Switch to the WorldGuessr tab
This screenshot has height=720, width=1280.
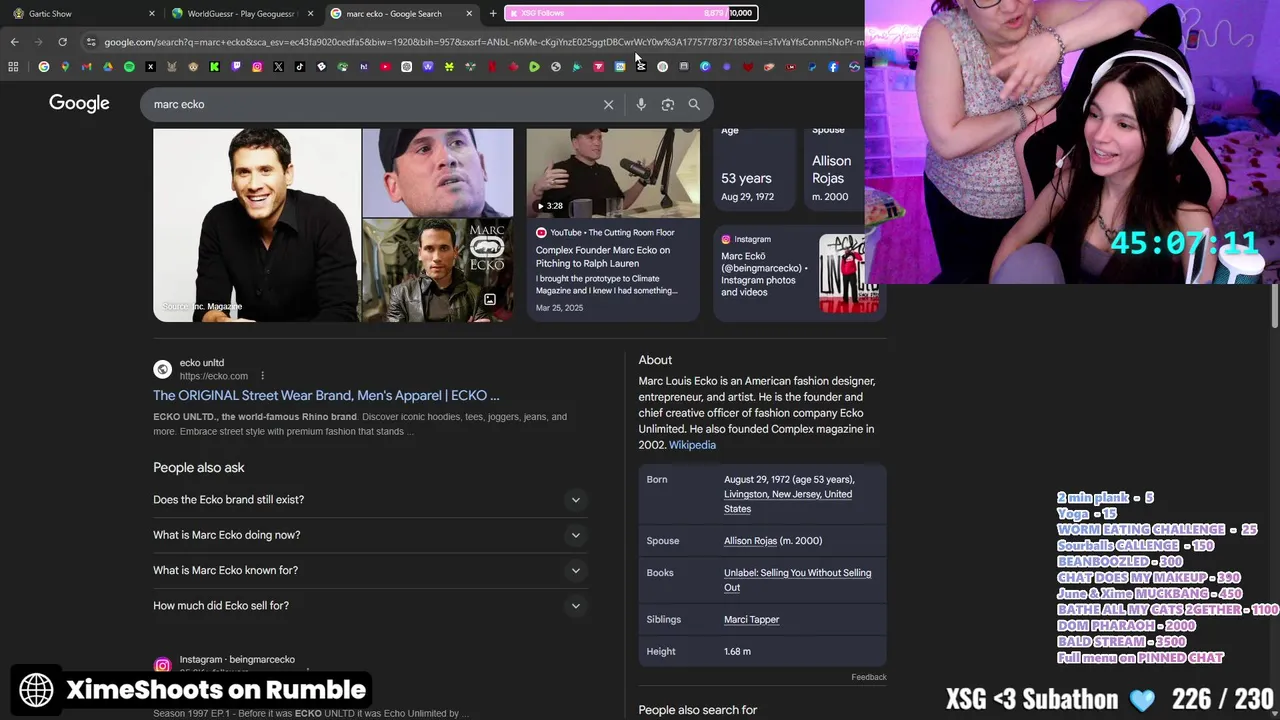240,14
